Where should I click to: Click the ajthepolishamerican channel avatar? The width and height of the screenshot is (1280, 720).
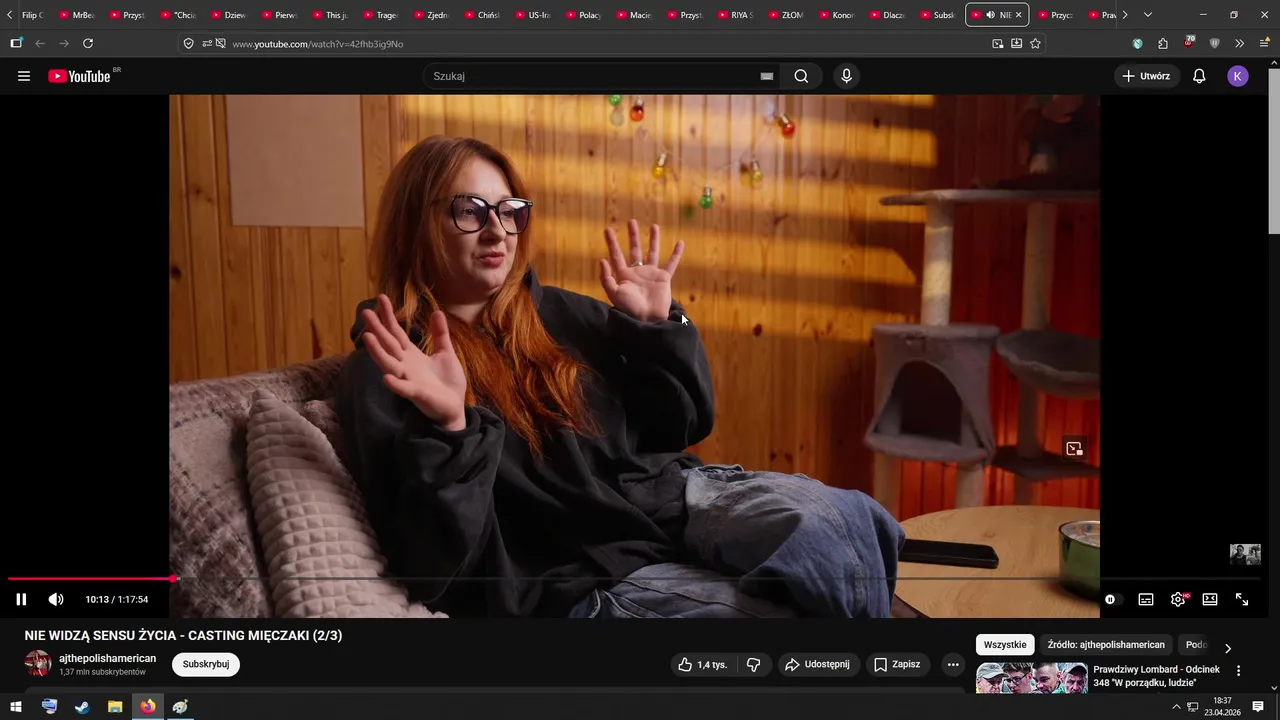38,663
